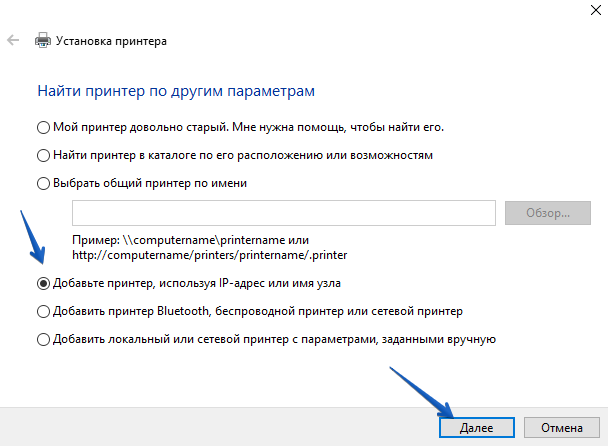Select radio button 'Добавить локальный или сетевой принтер'

pyautogui.click(x=43, y=339)
